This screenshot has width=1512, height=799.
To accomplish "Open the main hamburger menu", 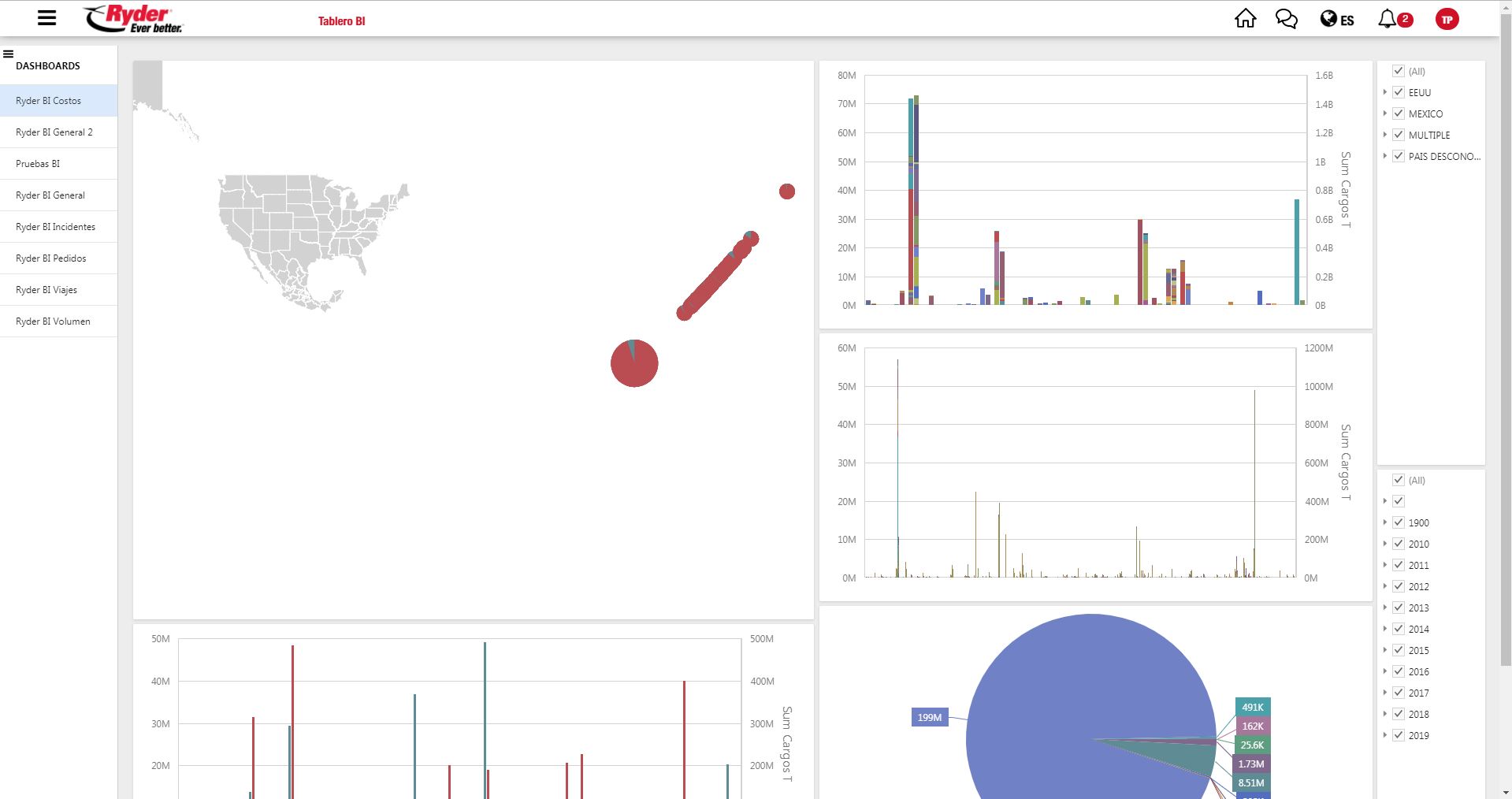I will pos(46,18).
